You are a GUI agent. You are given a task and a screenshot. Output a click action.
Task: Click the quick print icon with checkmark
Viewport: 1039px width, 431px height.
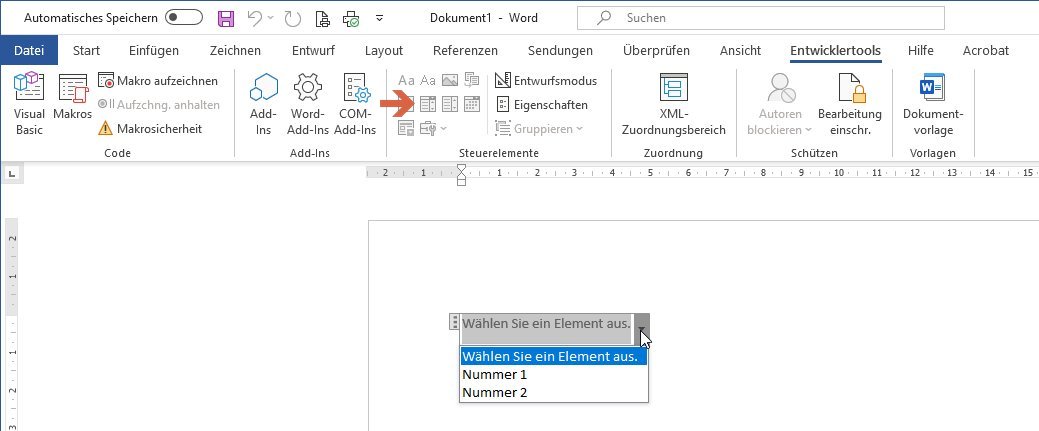(x=351, y=19)
